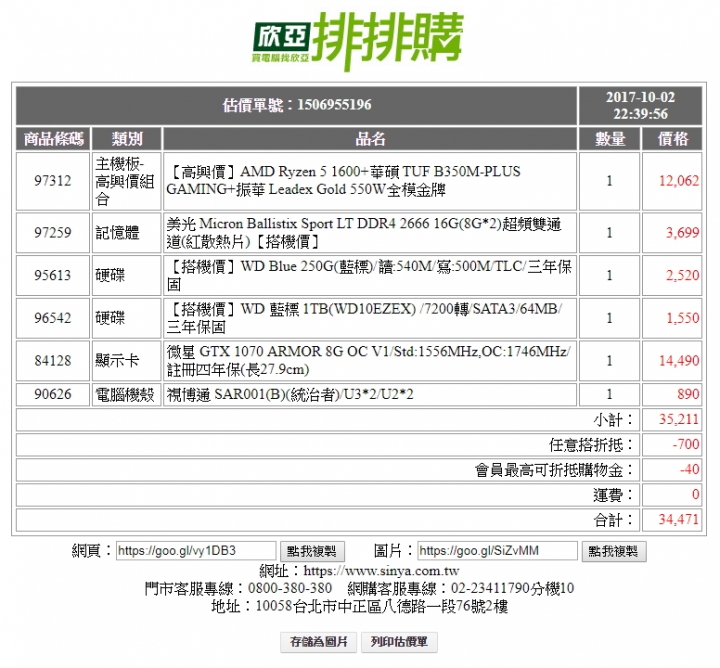Click the 類別 column header

[127, 139]
